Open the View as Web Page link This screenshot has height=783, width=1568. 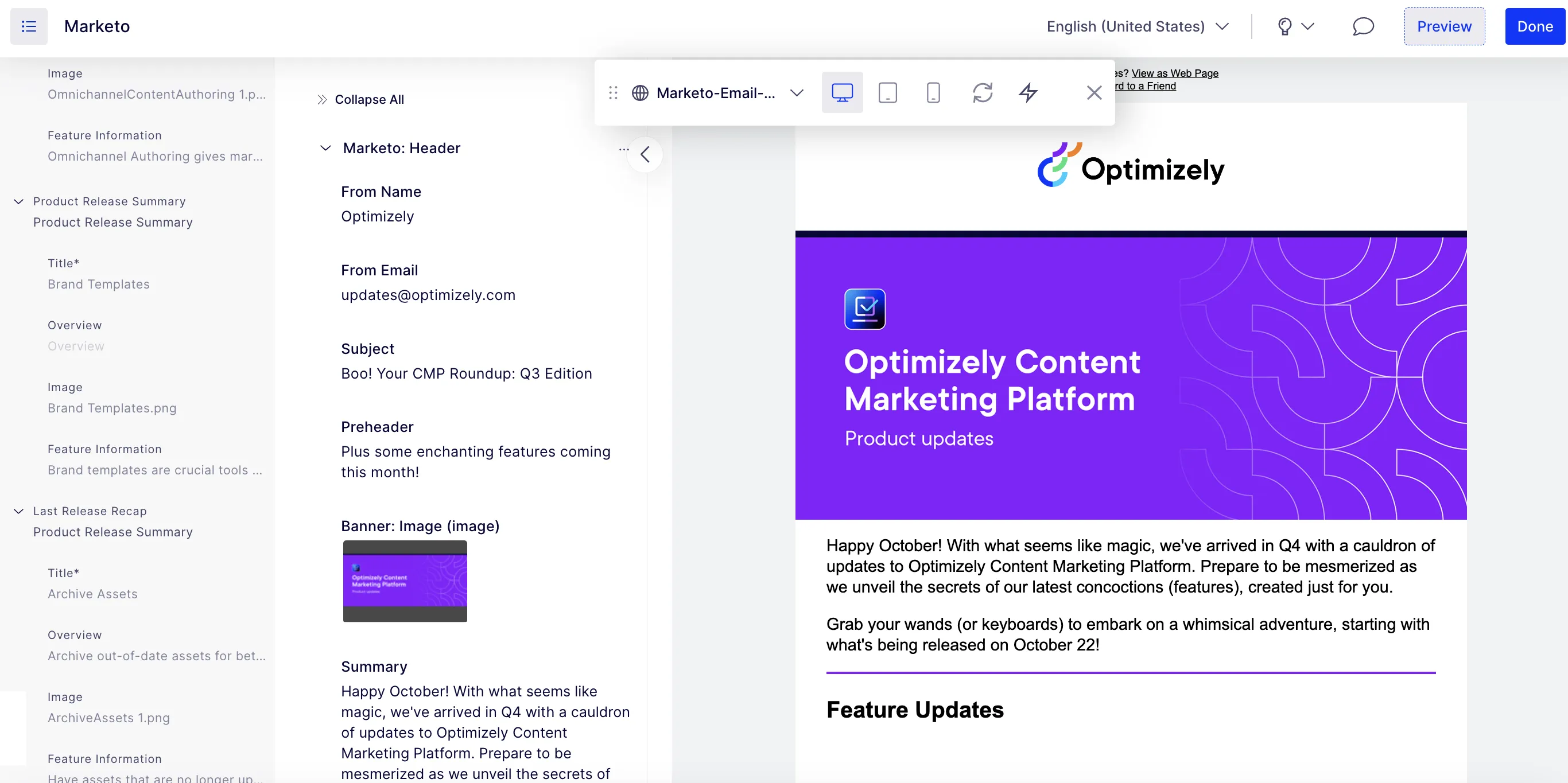coord(1175,73)
